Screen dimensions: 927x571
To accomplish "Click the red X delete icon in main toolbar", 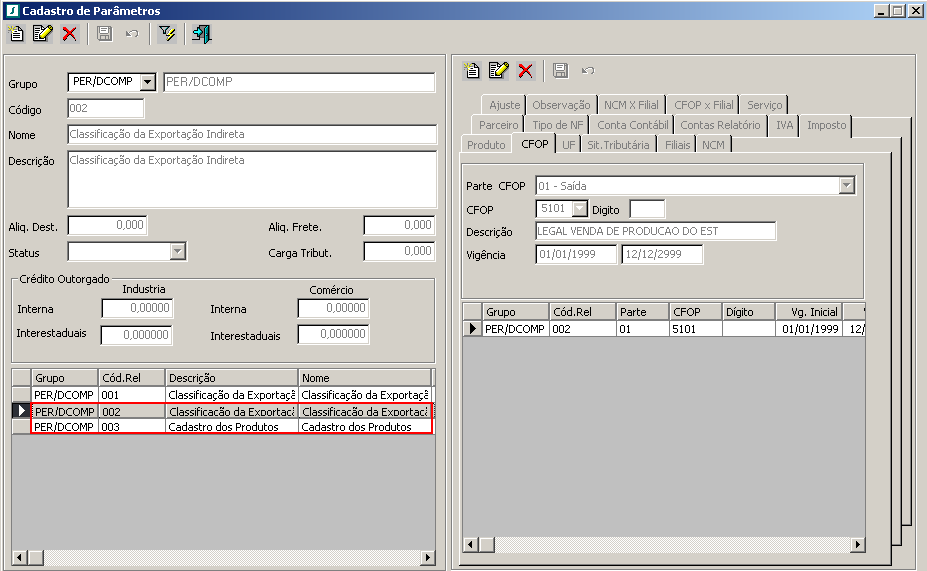I will click(70, 34).
